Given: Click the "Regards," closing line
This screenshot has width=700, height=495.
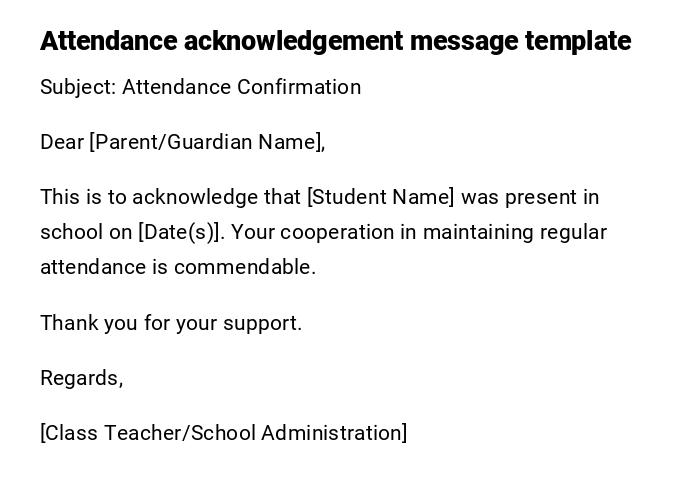Looking at the screenshot, I should tap(82, 378).
